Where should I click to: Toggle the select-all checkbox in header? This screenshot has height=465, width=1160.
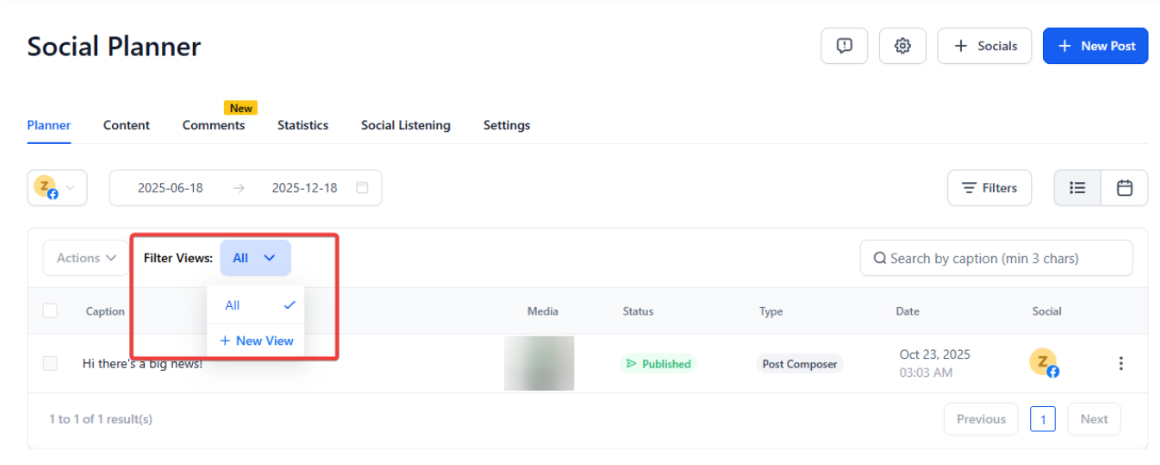50,311
